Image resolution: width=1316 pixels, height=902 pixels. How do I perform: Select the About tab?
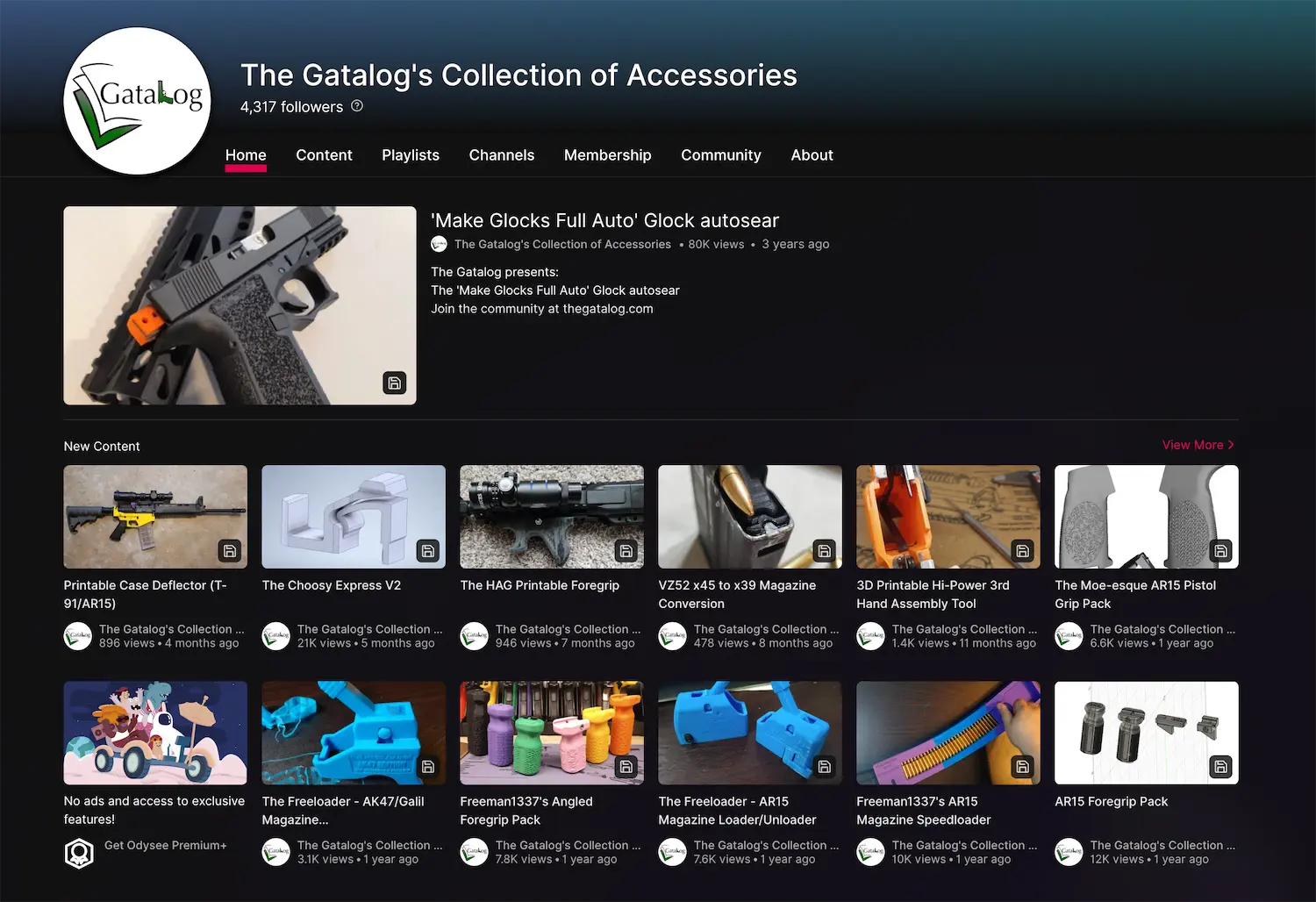click(x=812, y=155)
